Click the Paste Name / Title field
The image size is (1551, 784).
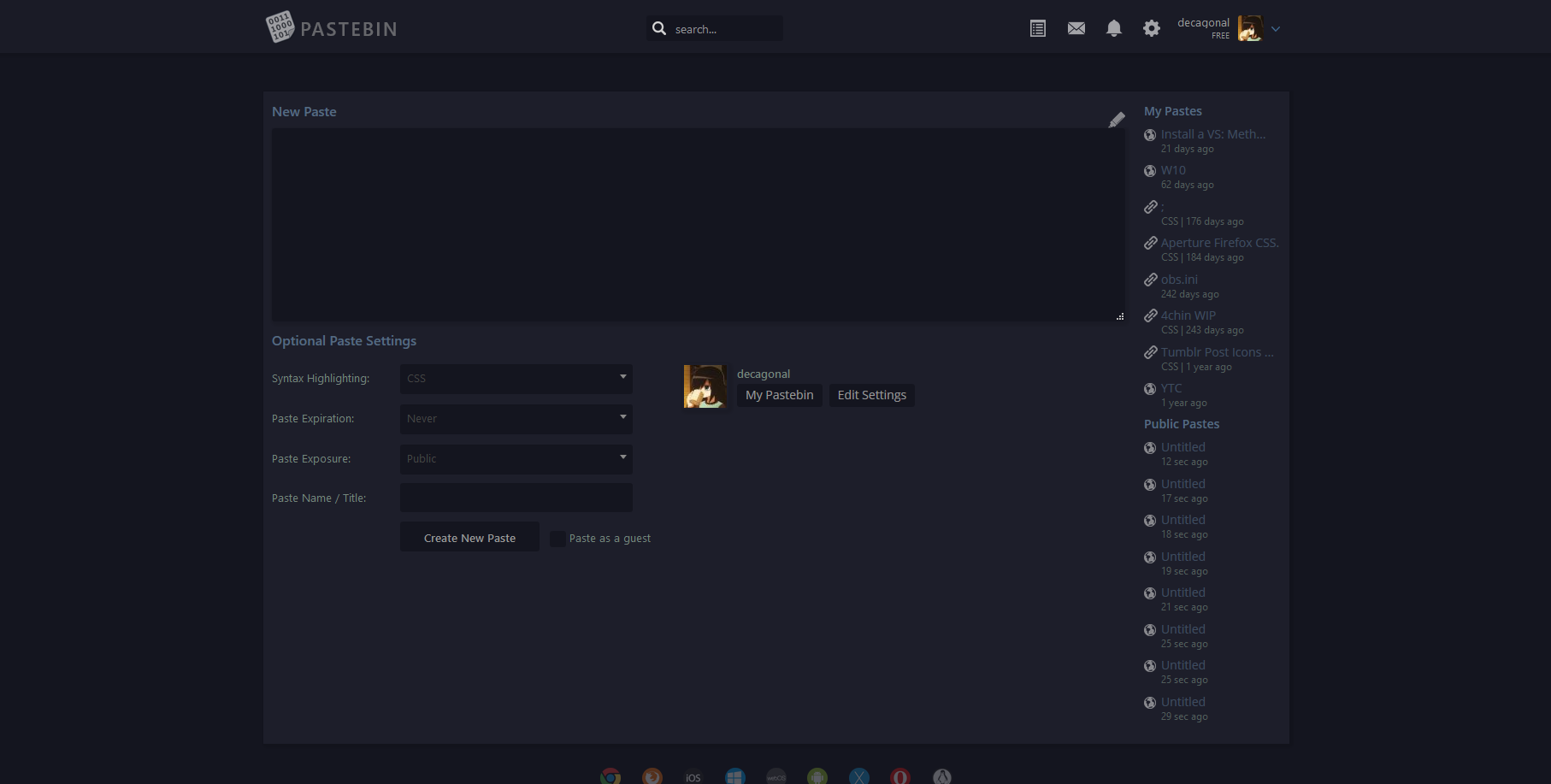(x=516, y=497)
